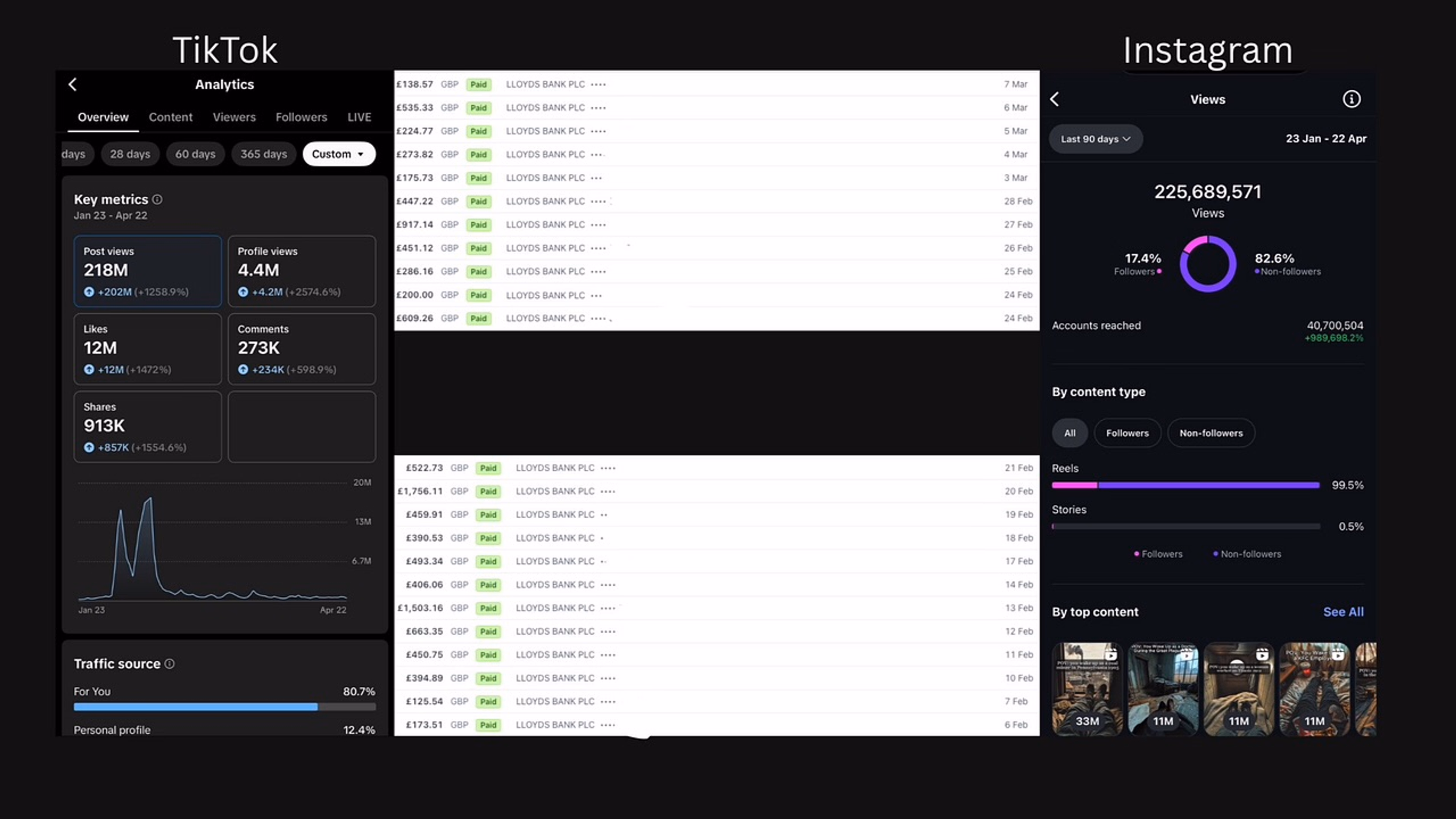Click the £917.14 payment on 27 Feb
This screenshot has width=1456, height=819.
(716, 225)
